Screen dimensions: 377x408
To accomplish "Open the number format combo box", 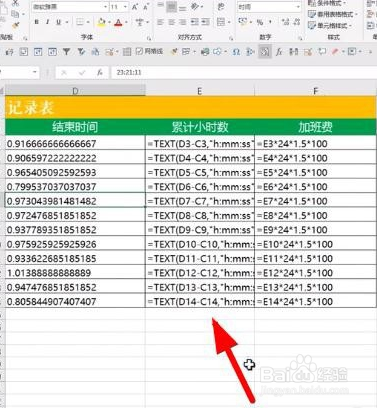I will point(269,7).
